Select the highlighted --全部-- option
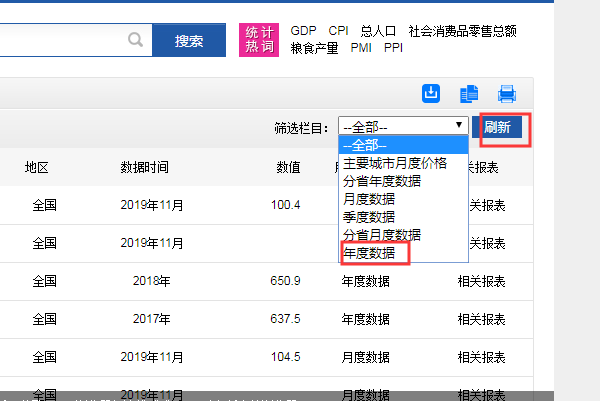This screenshot has width=600, height=401. [x=365, y=145]
